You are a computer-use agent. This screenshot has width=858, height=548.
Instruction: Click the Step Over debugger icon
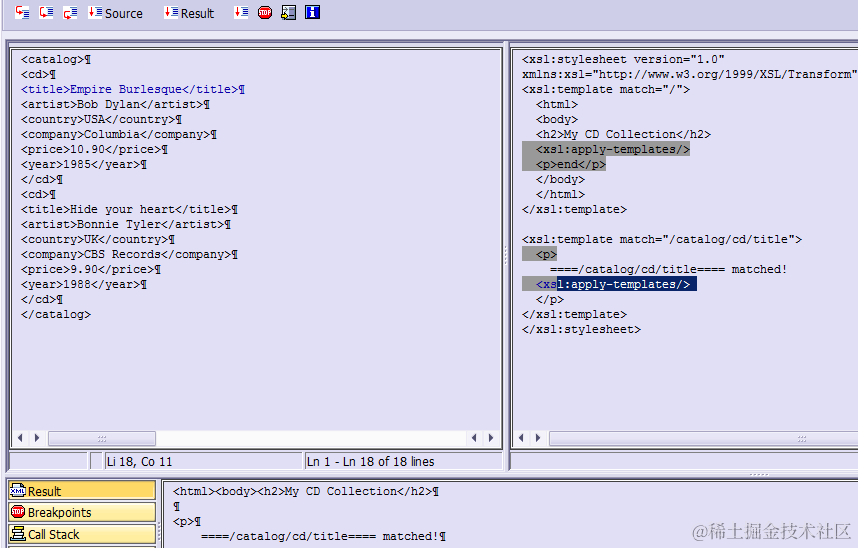[47, 13]
